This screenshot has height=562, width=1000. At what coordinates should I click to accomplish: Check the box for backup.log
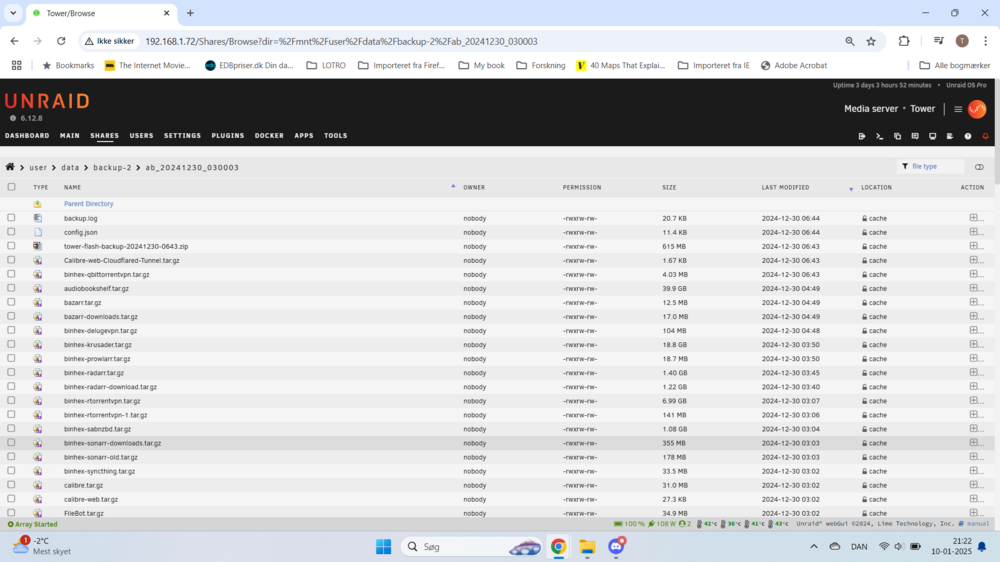11,218
